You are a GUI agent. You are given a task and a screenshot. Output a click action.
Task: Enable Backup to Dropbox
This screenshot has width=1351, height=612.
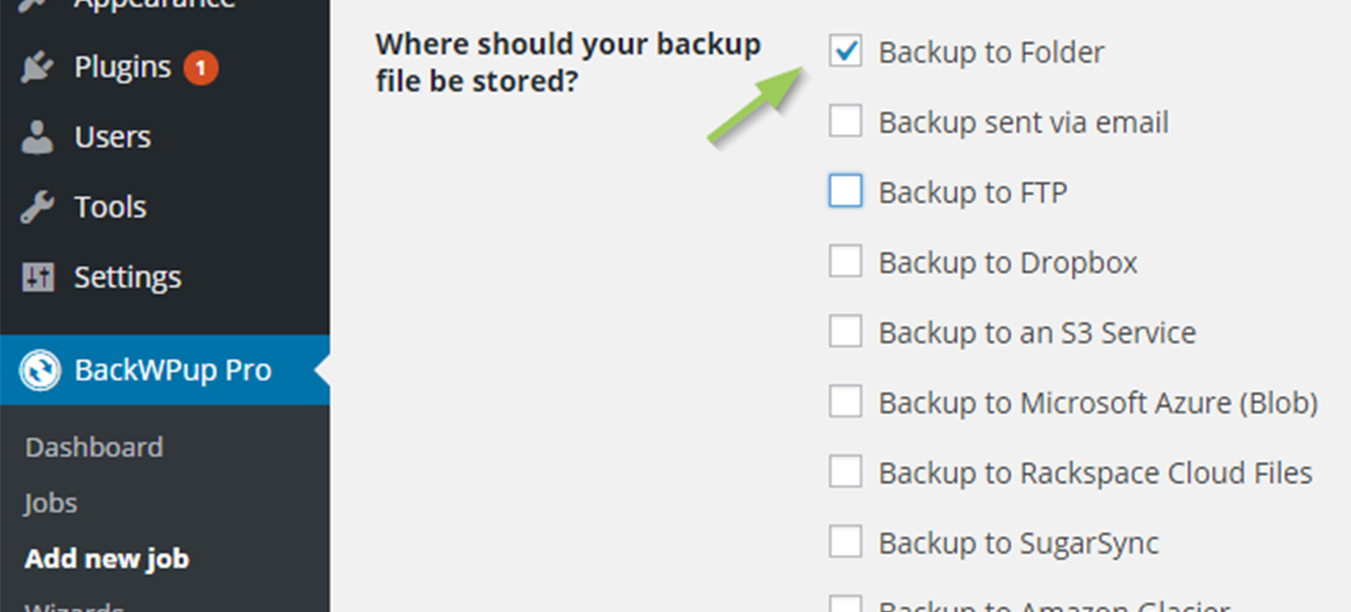[845, 261]
